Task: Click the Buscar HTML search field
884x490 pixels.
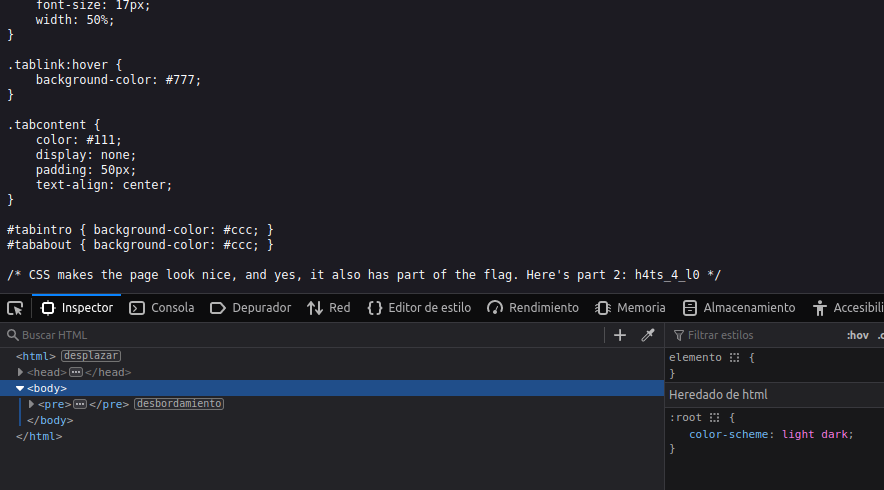Action: [x=300, y=335]
